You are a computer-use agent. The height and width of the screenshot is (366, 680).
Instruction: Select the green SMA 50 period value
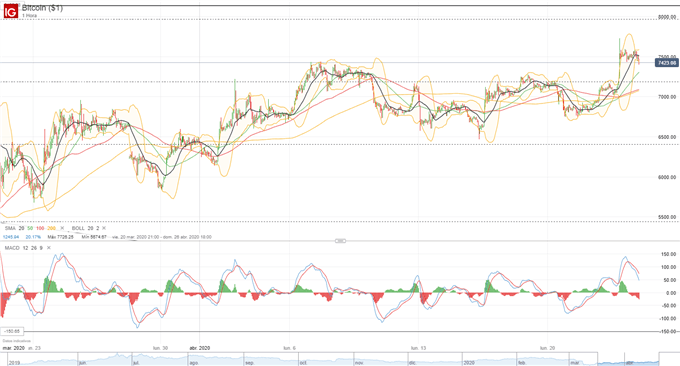pos(30,228)
